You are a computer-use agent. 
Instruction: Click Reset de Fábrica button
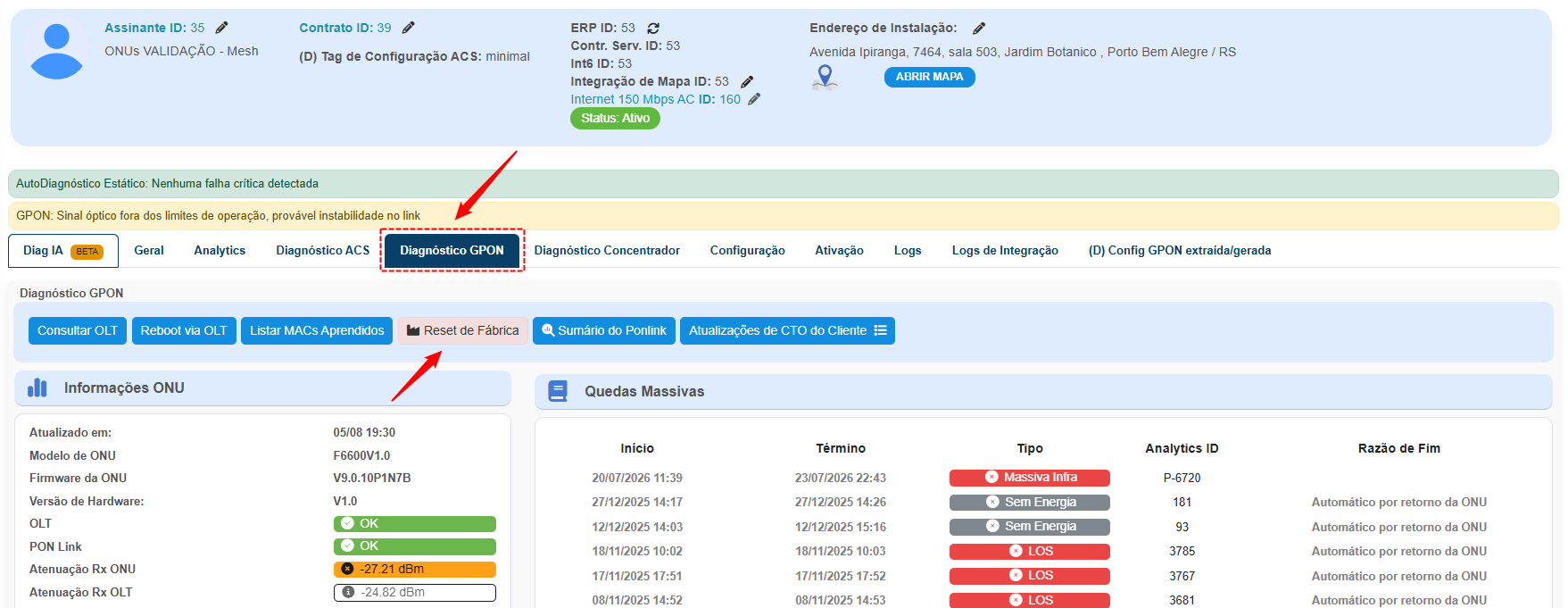point(463,330)
